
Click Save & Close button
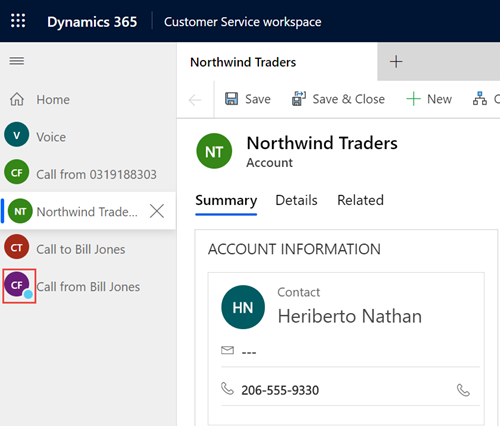338,99
